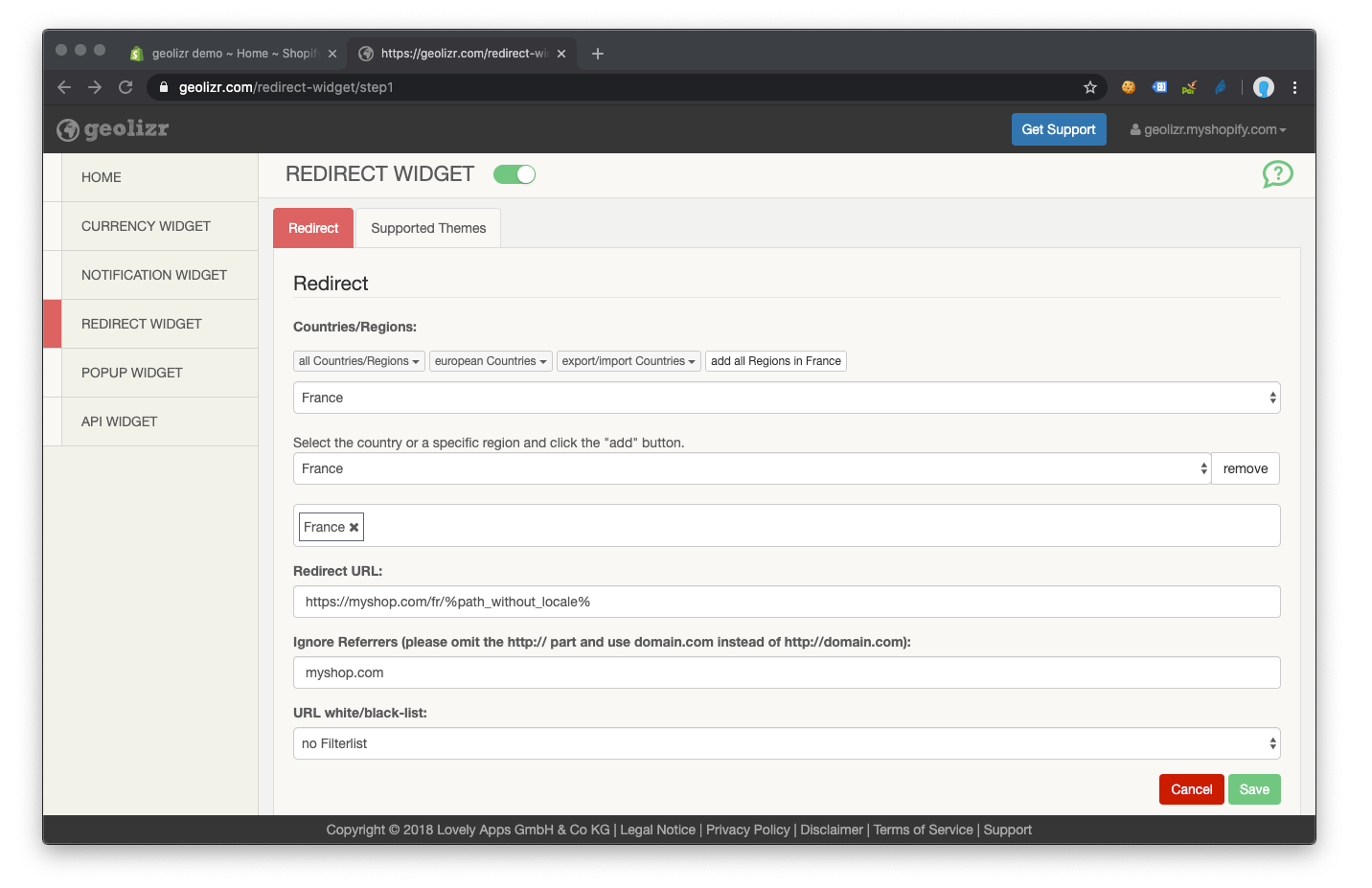Open Chrome's three-dot menu
The image size is (1372, 888).
(1294, 87)
